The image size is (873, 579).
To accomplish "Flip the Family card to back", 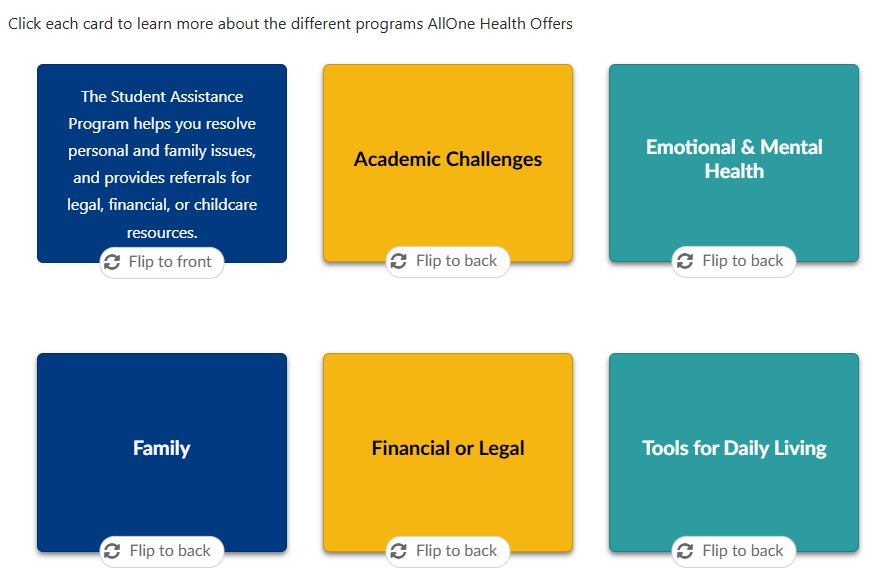I will [x=161, y=551].
